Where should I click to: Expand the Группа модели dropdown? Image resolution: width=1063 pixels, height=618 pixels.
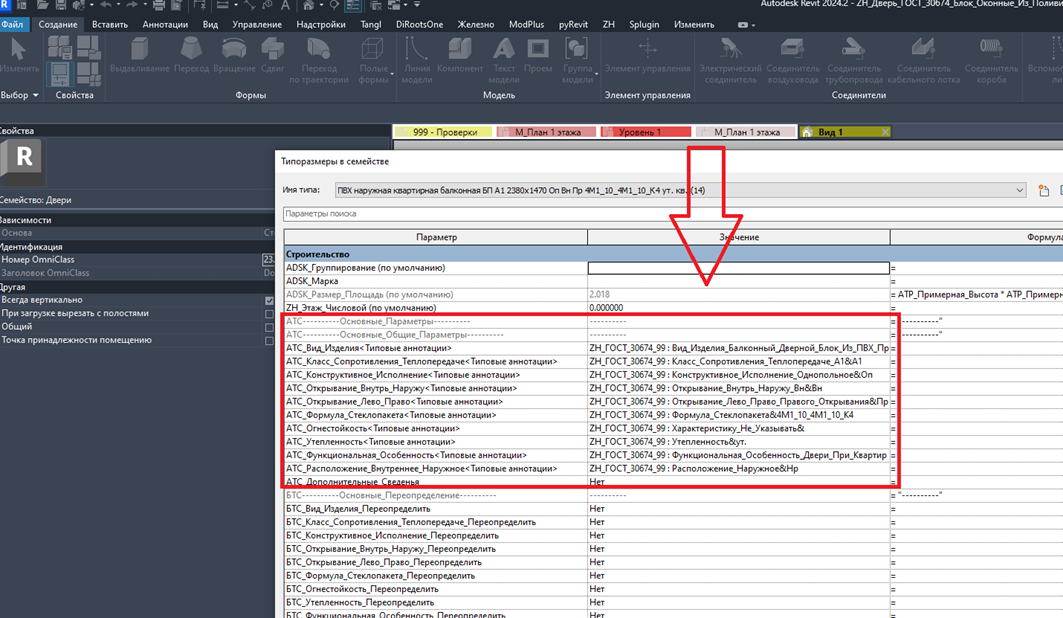(597, 73)
